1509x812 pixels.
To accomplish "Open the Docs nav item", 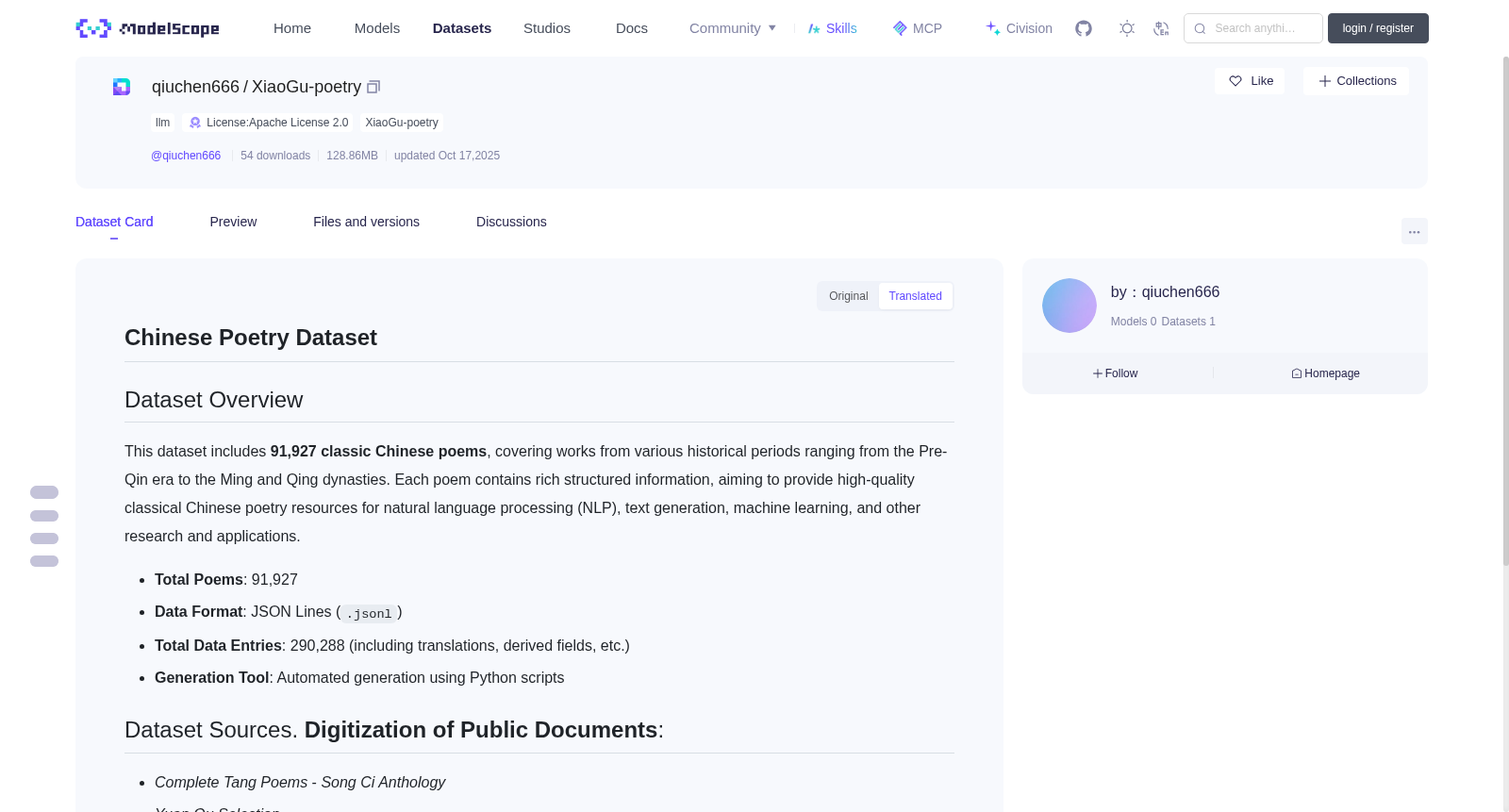I will coord(632,28).
